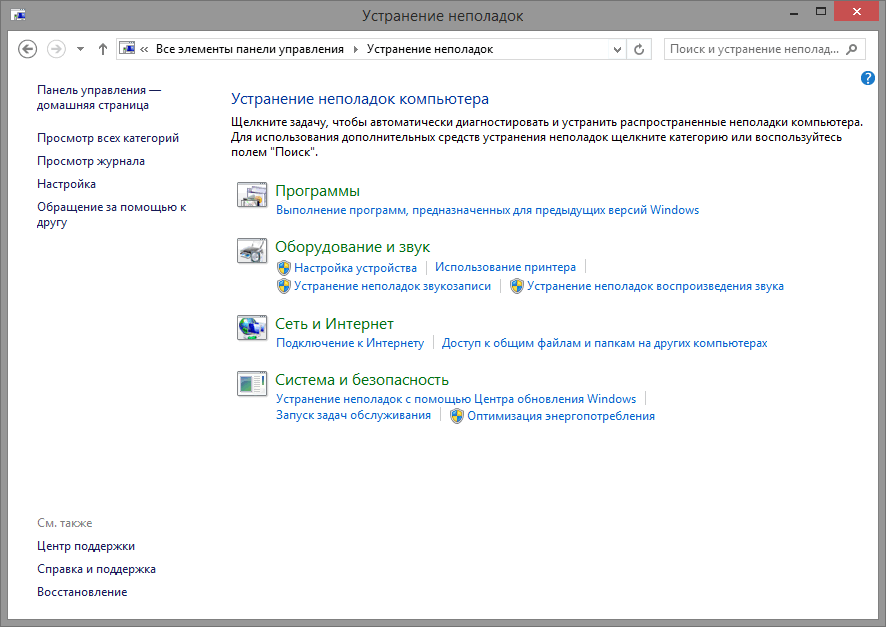This screenshot has height=627, width=886.
Task: Click the Сеть и Интернет globe icon
Action: (x=251, y=327)
